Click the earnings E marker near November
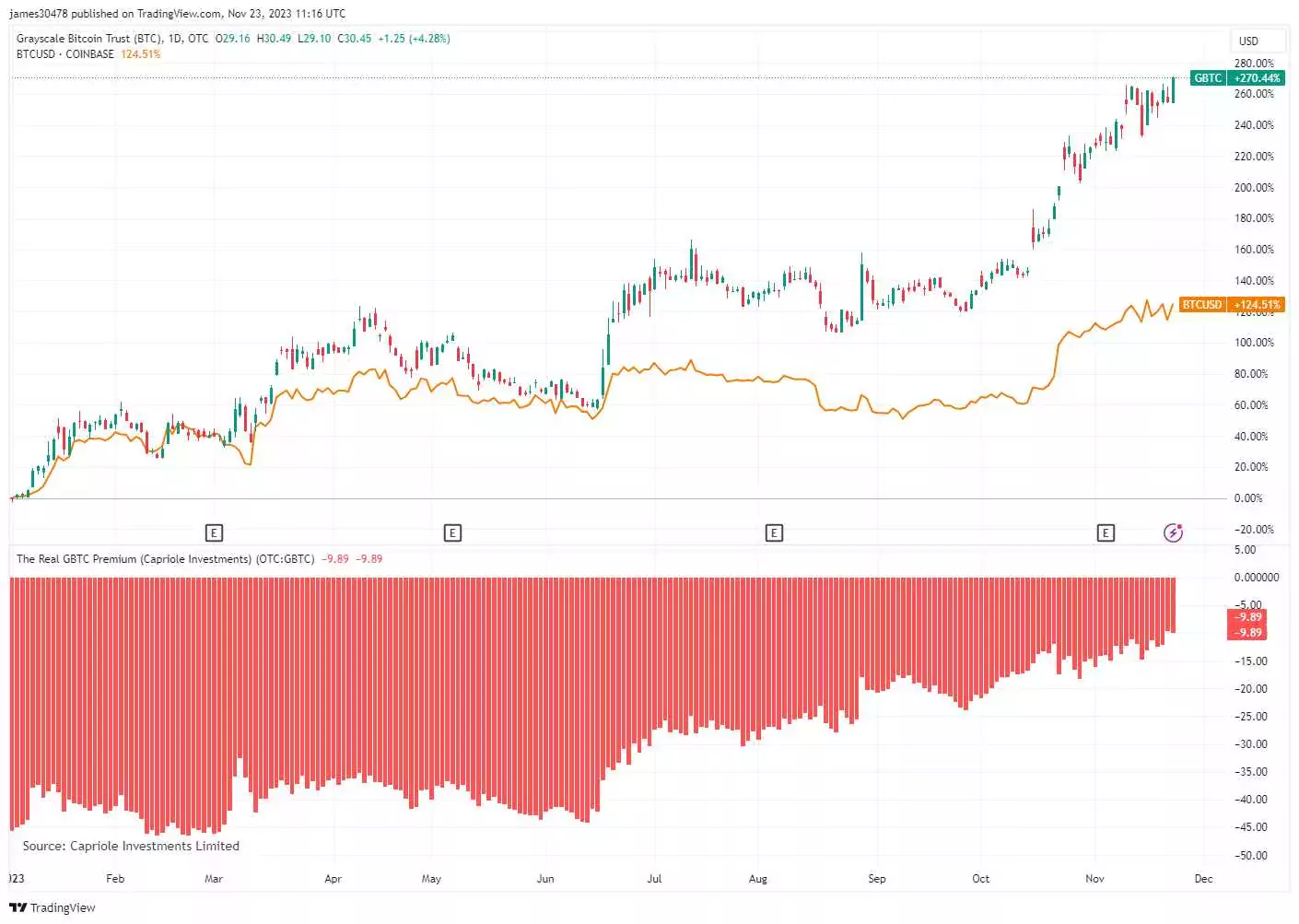Image resolution: width=1299 pixels, height=924 pixels. point(1106,532)
